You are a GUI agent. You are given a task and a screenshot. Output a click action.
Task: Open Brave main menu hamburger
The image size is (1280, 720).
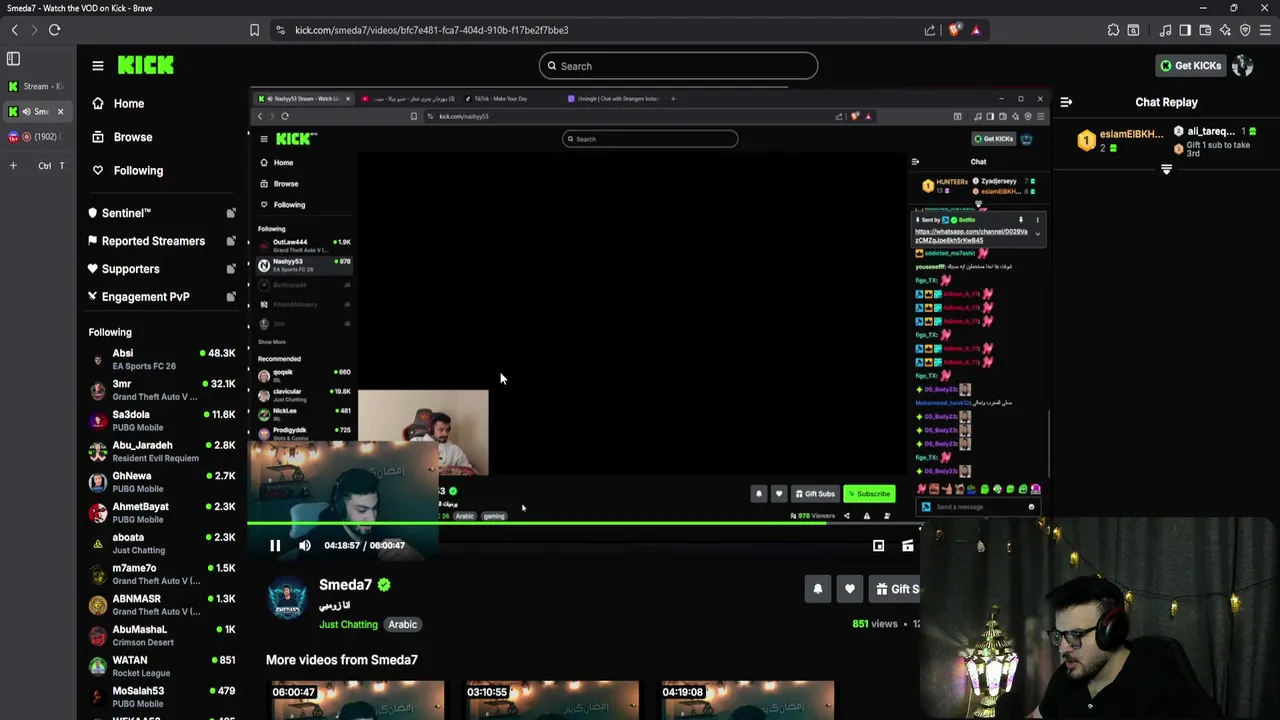[1266, 30]
